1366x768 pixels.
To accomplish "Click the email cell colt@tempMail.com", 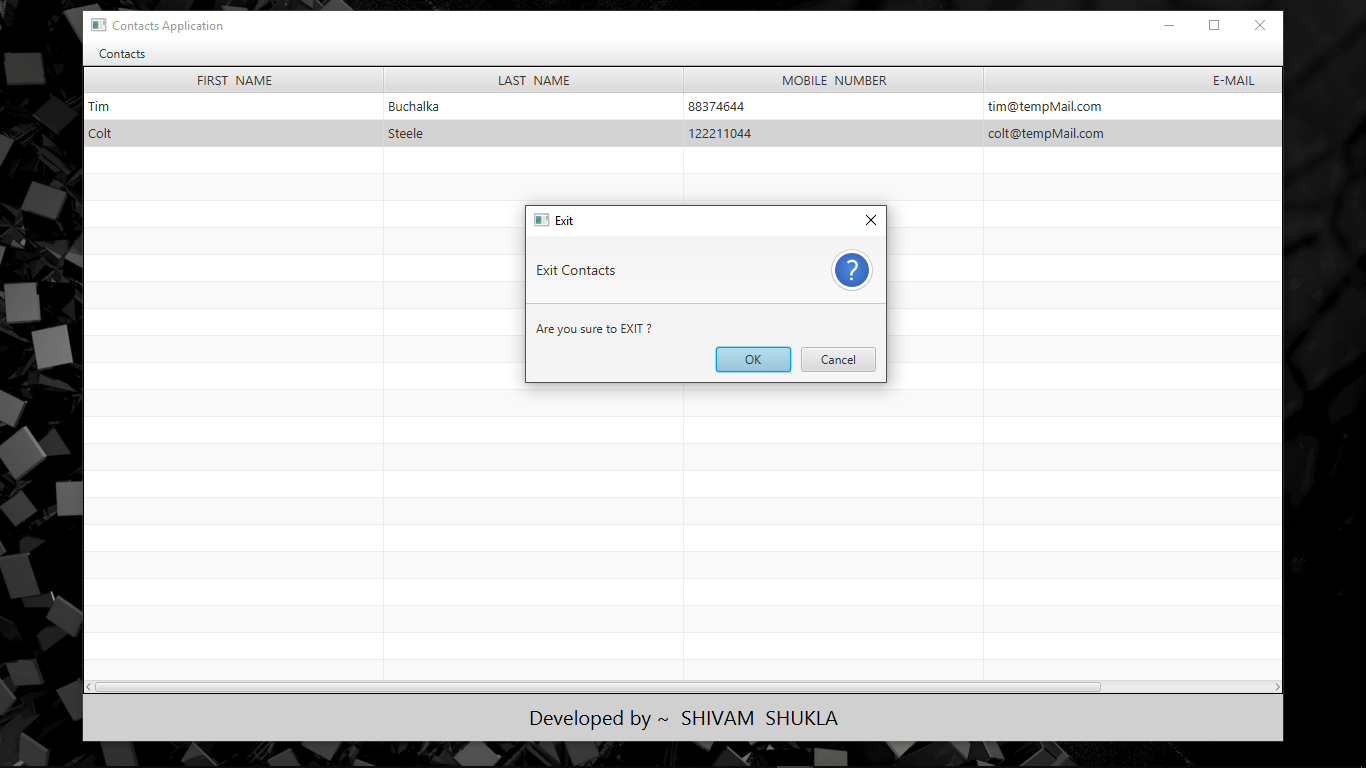I will (1046, 133).
